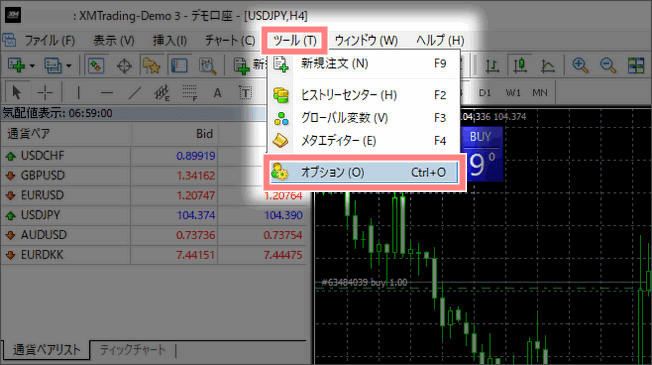The image size is (652, 365).
Task: Open the ファイル (F) menu
Action: pos(49,40)
